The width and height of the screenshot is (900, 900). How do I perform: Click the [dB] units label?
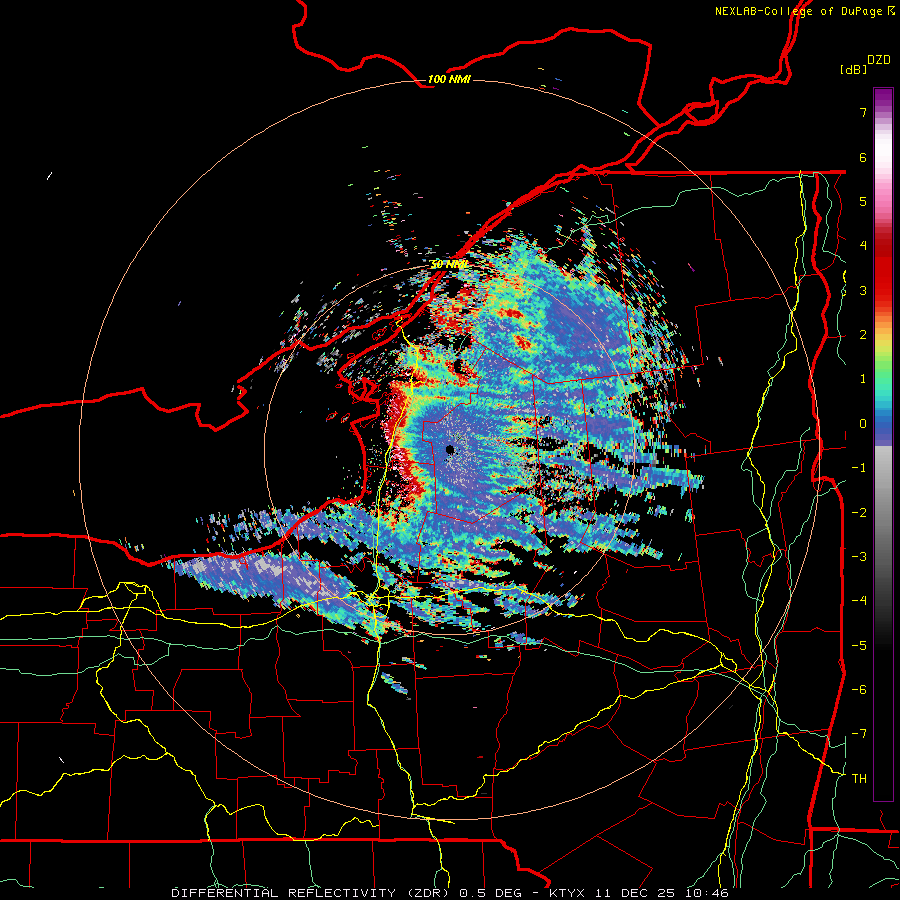tap(853, 69)
